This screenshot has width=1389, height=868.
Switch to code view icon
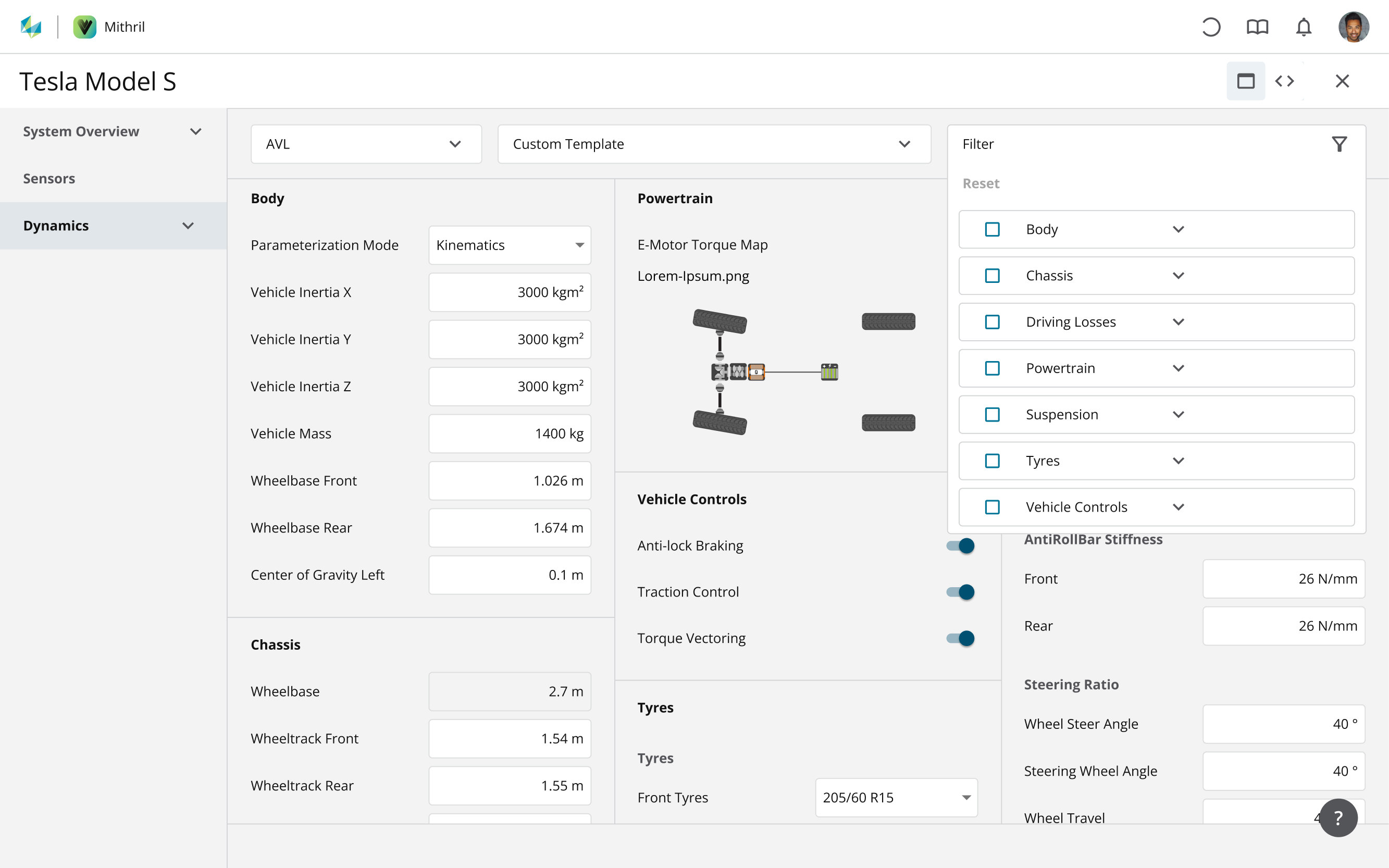coord(1284,81)
